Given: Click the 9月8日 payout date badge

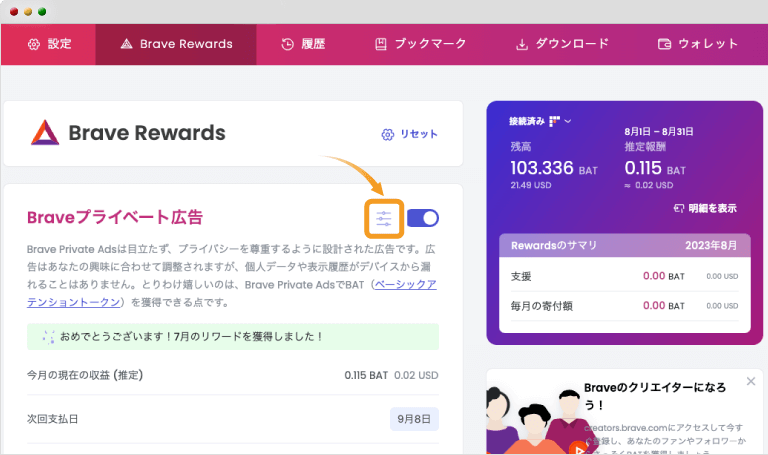Looking at the screenshot, I should 414,419.
